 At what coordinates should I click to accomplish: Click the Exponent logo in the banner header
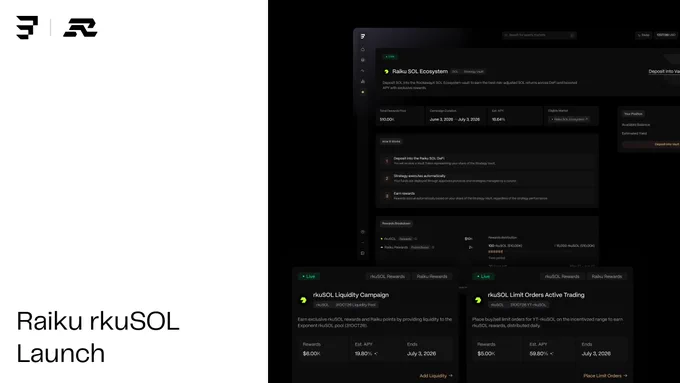coord(27,28)
